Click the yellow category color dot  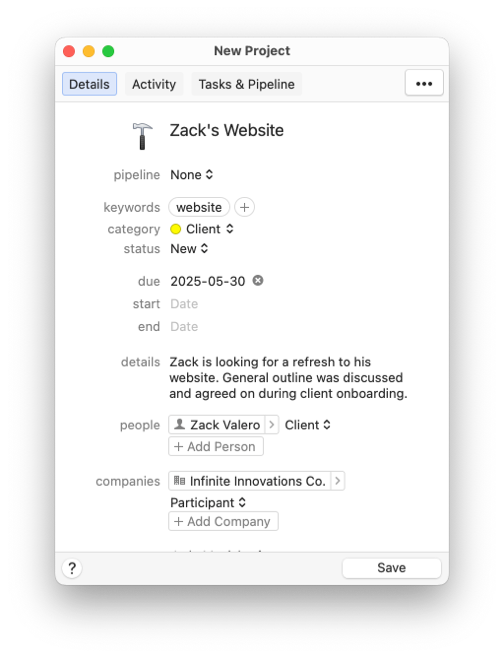[x=175, y=229]
